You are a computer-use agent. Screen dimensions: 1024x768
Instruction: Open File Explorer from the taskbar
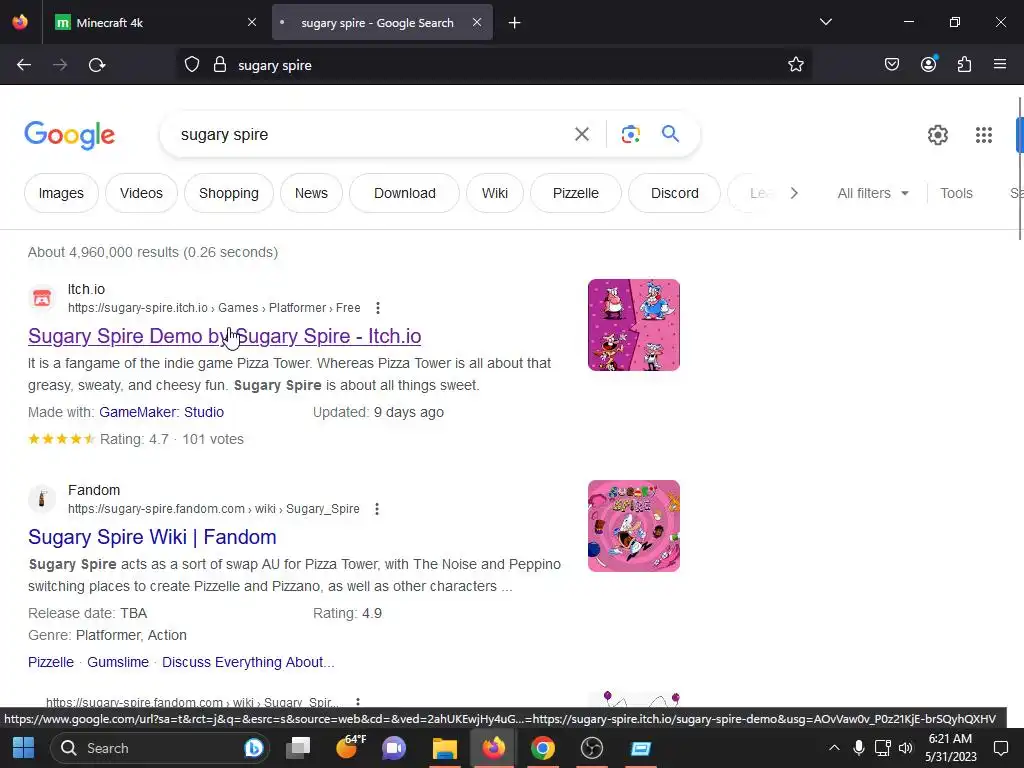[x=445, y=748]
